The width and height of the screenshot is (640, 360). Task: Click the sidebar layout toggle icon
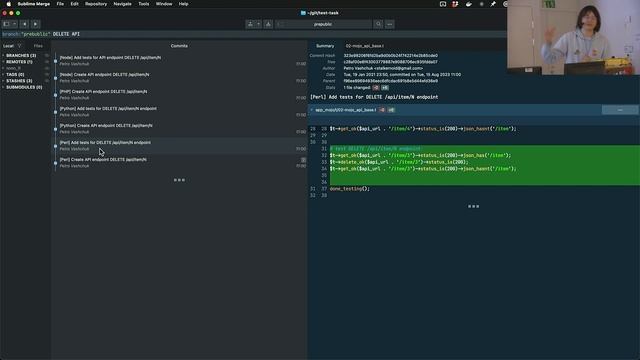point(6,24)
